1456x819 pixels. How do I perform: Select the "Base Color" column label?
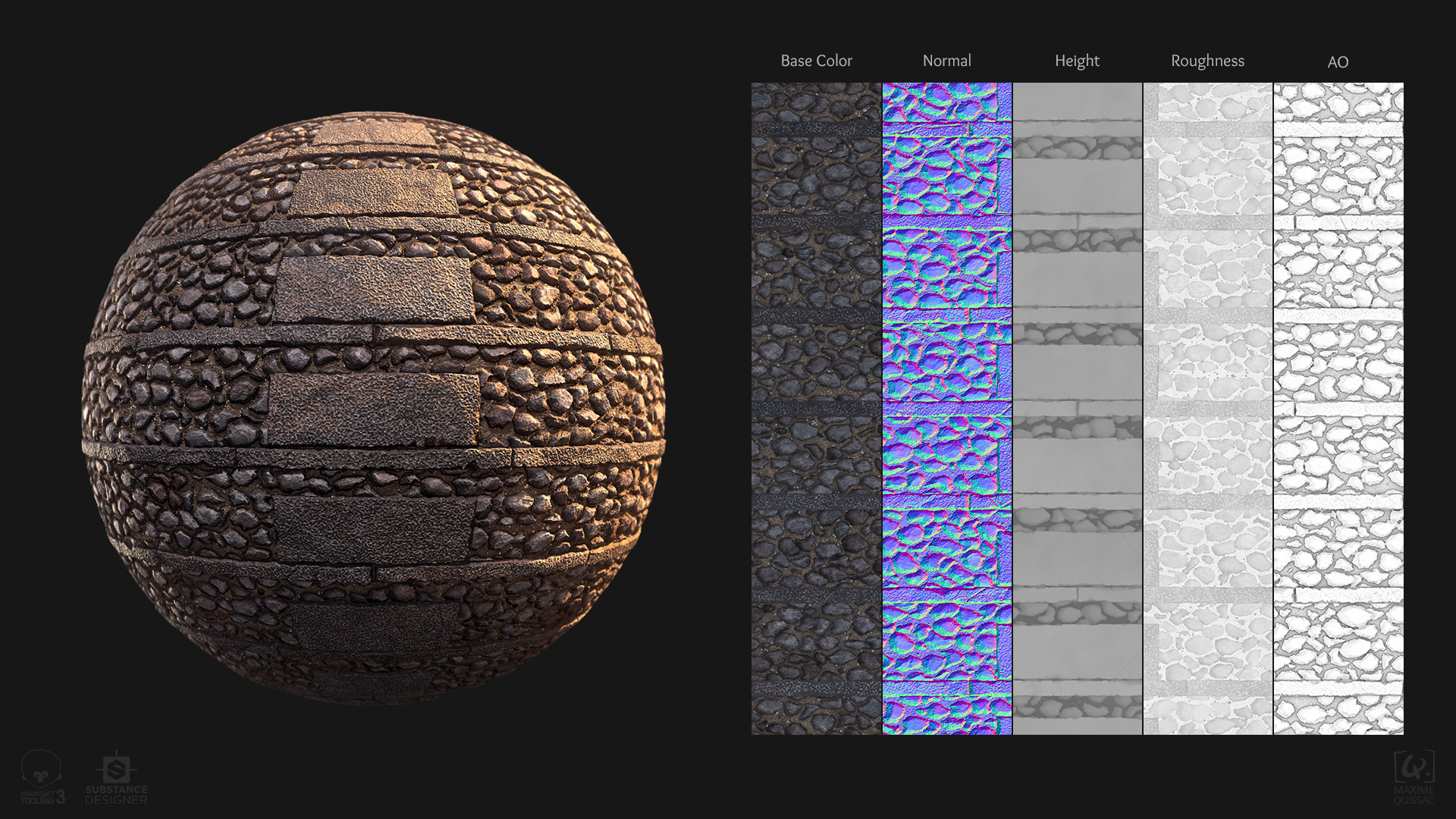point(816,61)
